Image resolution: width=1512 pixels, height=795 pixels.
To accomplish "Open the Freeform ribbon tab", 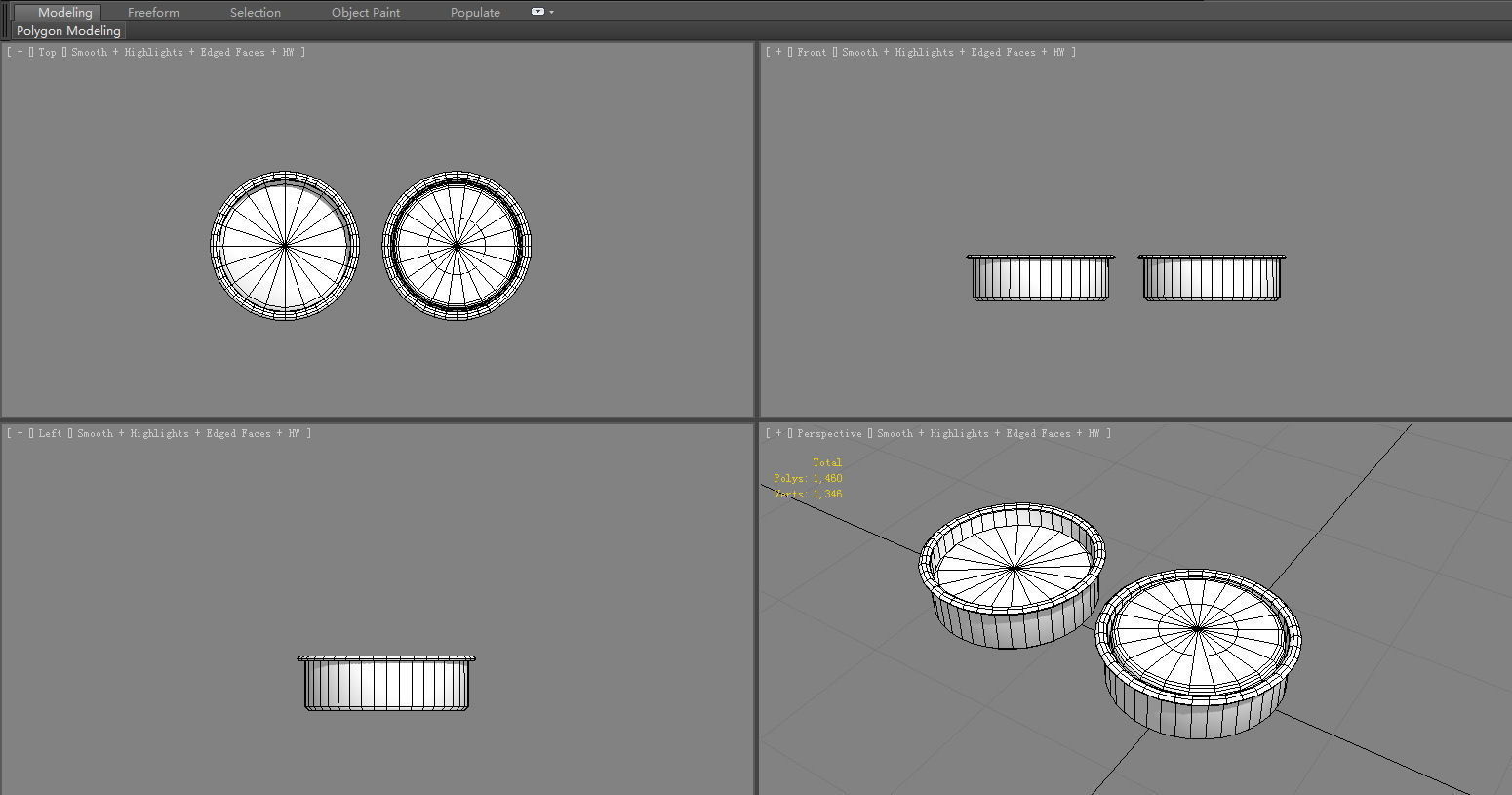I will [x=153, y=12].
